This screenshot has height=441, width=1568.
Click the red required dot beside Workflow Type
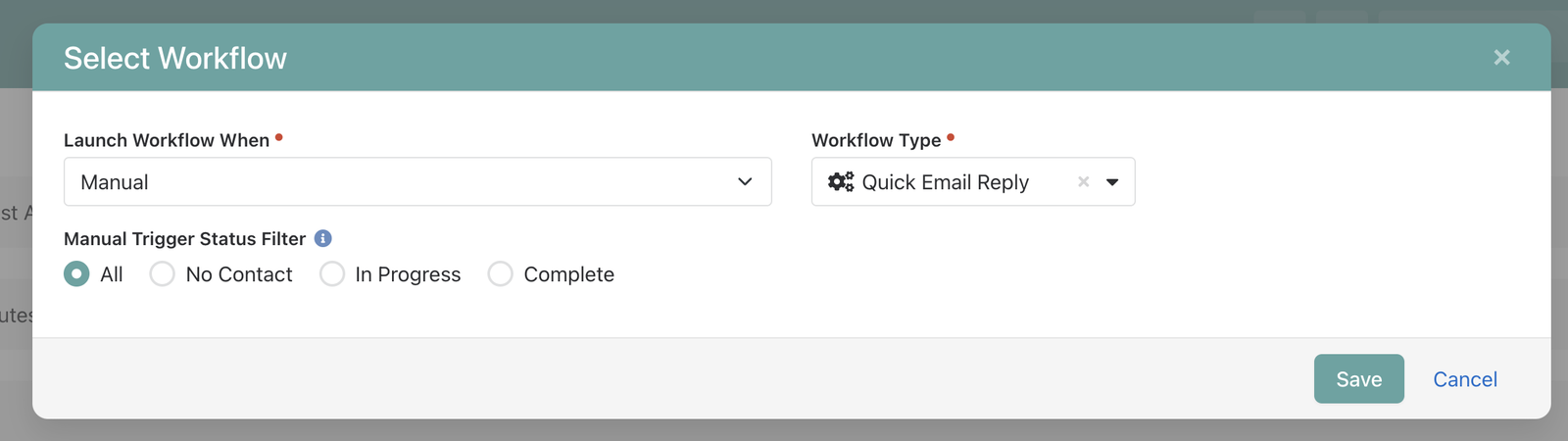[951, 137]
